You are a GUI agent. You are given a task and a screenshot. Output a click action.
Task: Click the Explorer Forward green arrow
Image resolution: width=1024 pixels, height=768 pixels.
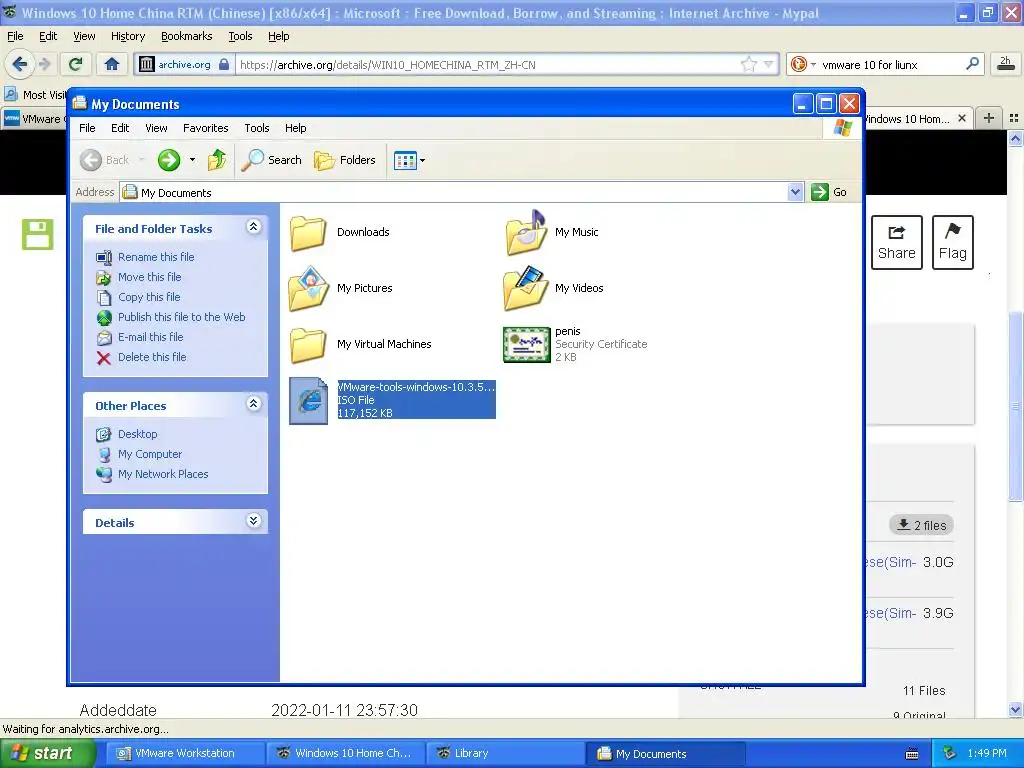coord(169,160)
